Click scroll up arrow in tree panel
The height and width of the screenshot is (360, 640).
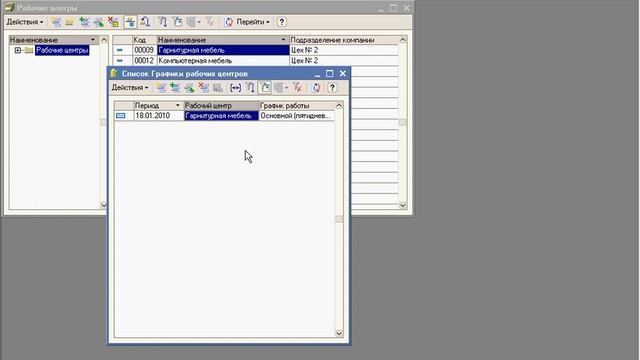click(104, 40)
